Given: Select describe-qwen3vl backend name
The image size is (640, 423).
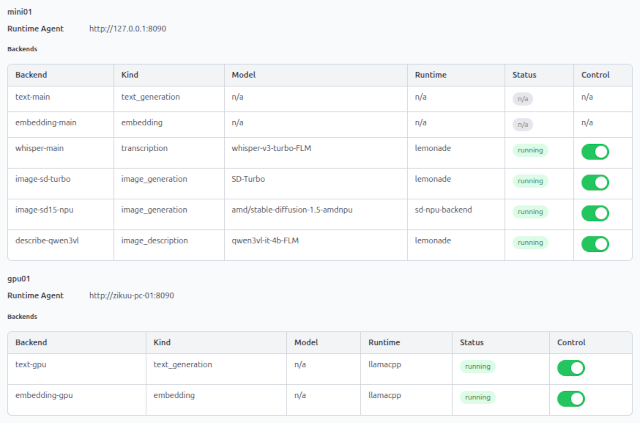Looking at the screenshot, I should 47,240.
